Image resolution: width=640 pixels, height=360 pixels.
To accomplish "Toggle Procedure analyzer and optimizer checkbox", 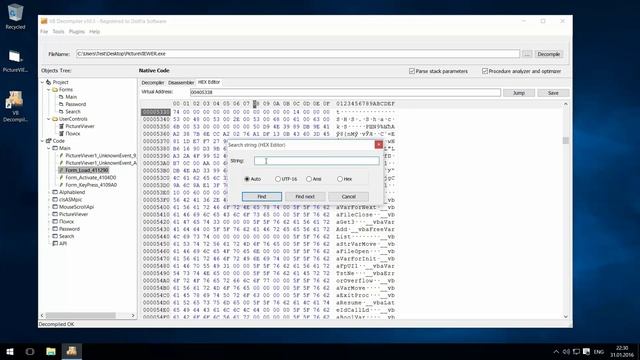I will click(485, 71).
